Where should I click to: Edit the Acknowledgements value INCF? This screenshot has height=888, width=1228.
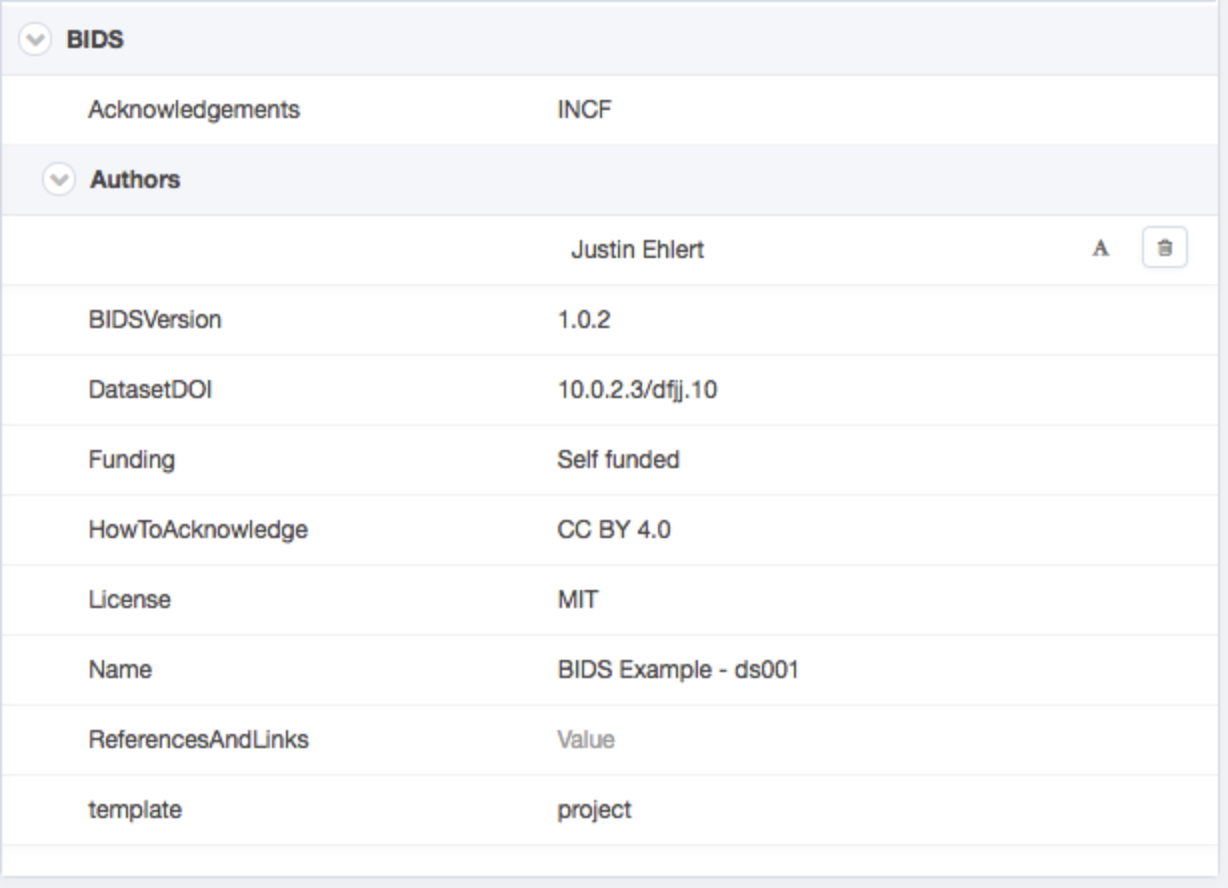click(585, 110)
